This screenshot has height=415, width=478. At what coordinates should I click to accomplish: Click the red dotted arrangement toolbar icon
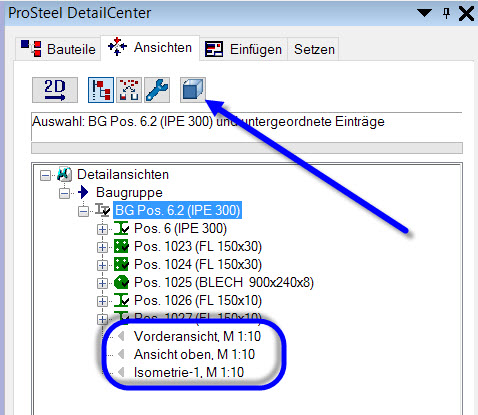point(129,90)
